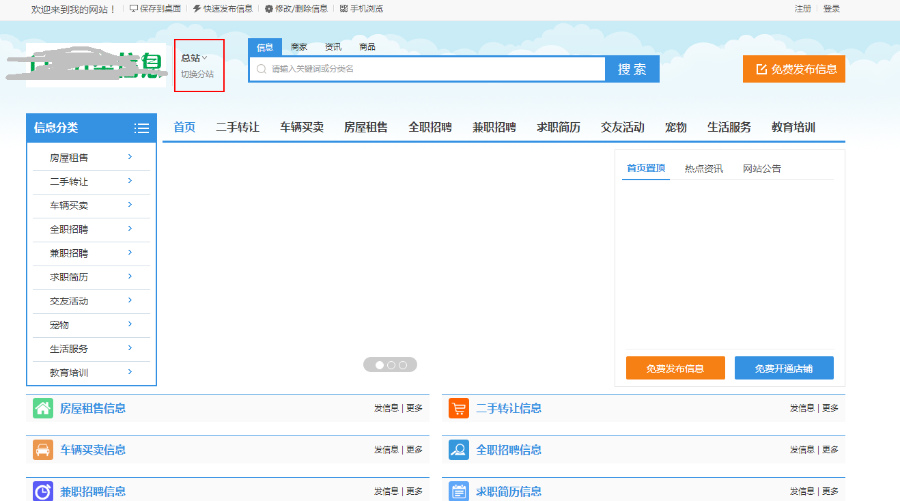Select the 资讯 search tab
The width and height of the screenshot is (900, 501).
click(333, 47)
